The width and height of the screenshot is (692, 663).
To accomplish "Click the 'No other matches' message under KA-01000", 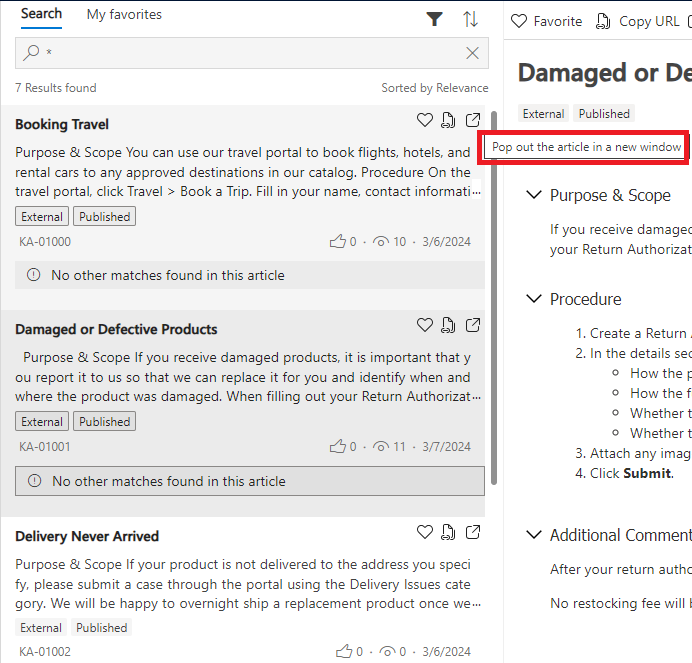I will coord(250,275).
